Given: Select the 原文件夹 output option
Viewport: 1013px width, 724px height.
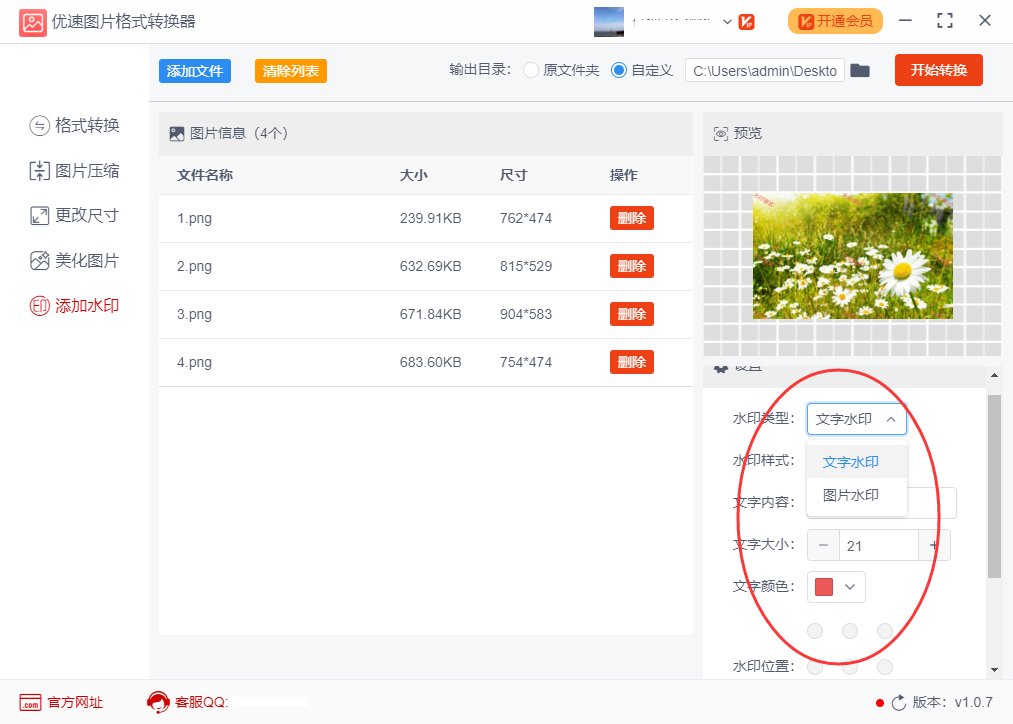Looking at the screenshot, I should pyautogui.click(x=531, y=70).
